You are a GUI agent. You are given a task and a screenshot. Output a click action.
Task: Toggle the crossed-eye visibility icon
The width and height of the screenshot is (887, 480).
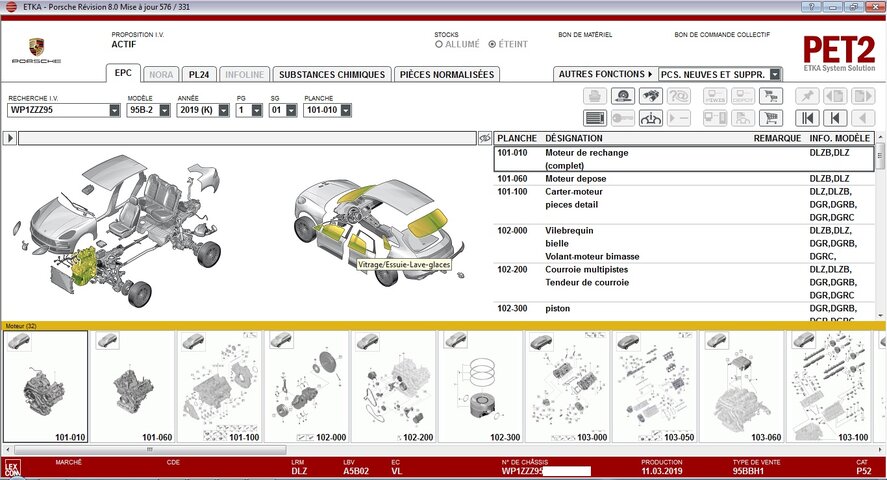pos(485,138)
